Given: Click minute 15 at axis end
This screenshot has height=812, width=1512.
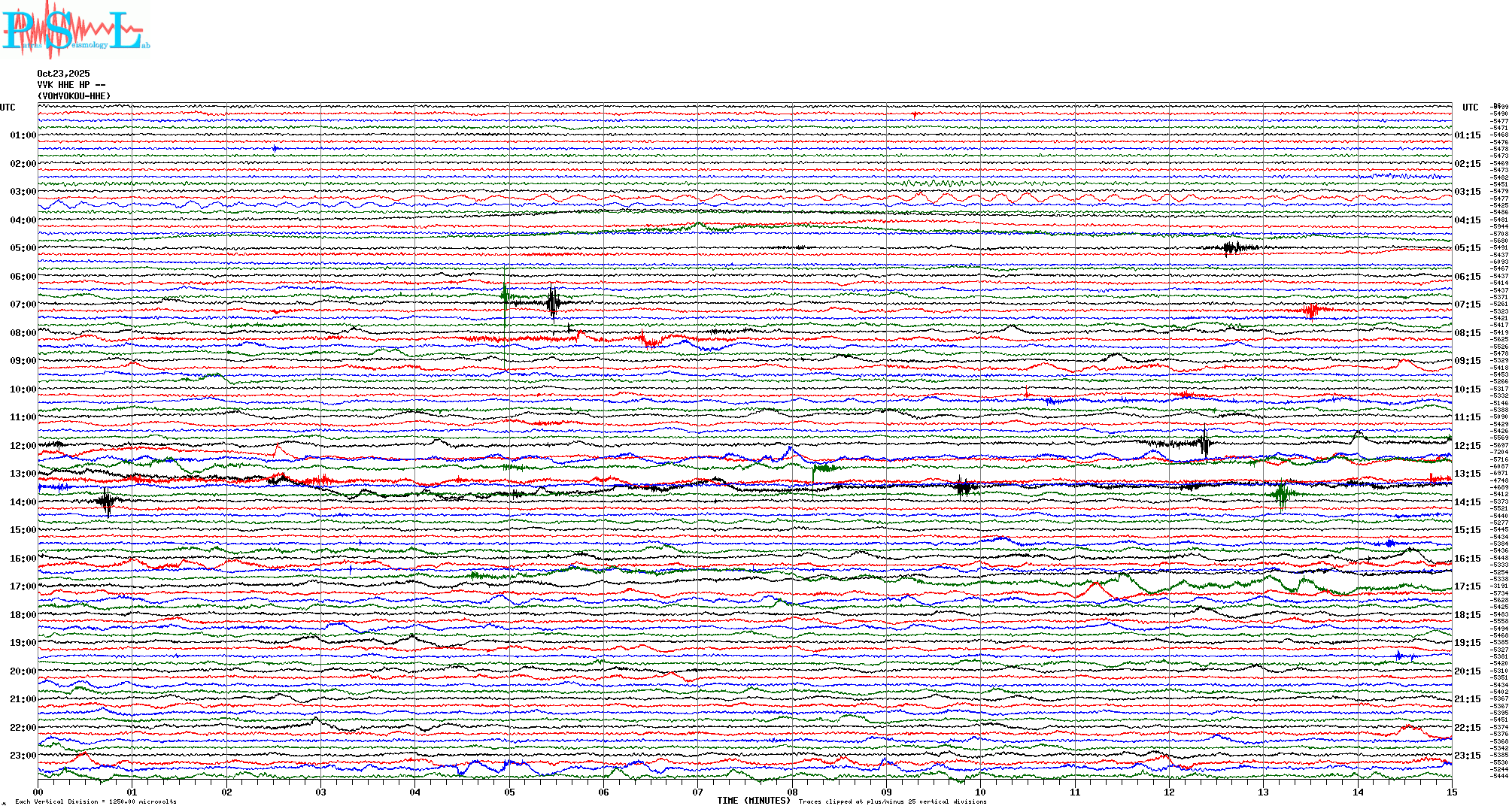Looking at the screenshot, I should [x=1451, y=792].
